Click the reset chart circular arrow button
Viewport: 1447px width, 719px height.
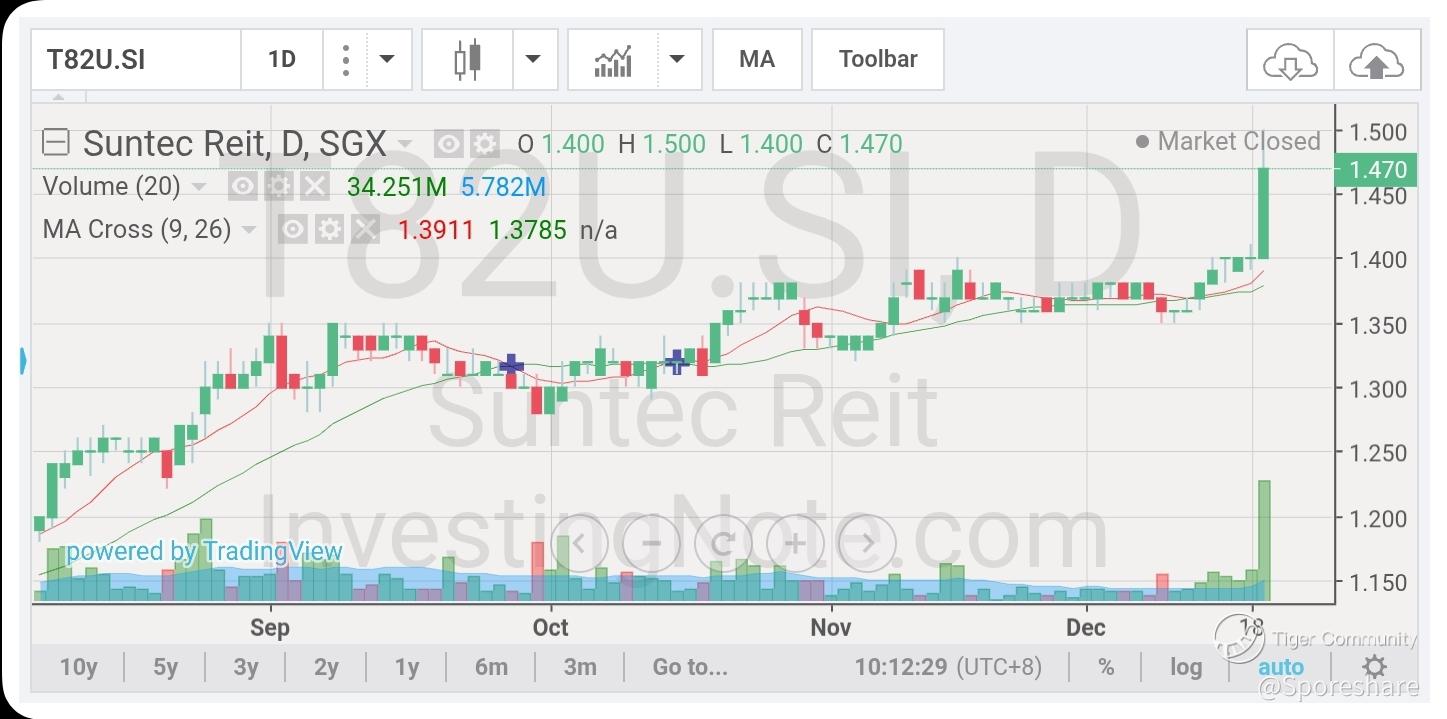click(x=722, y=543)
